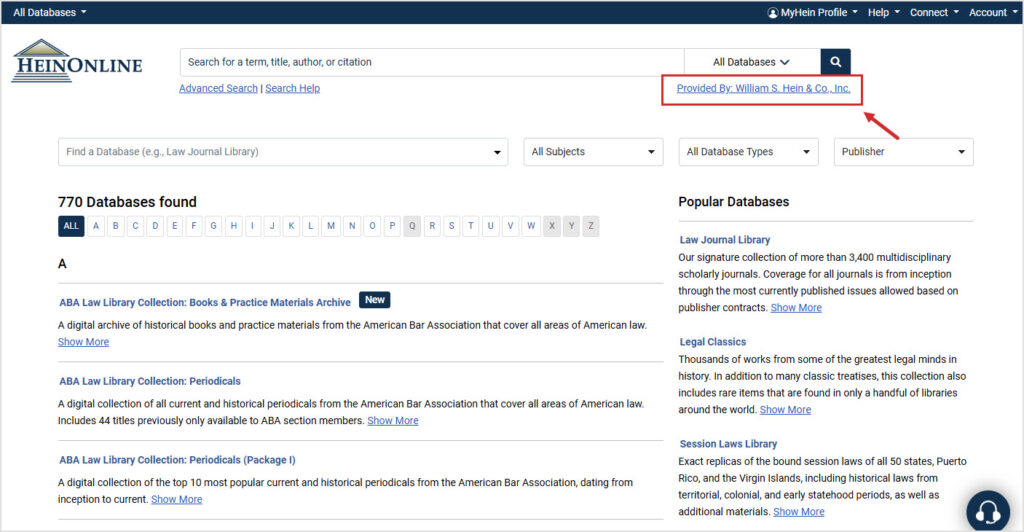Viewport: 1024px width, 532px height.
Task: Filter databases by letter O
Action: tap(372, 226)
